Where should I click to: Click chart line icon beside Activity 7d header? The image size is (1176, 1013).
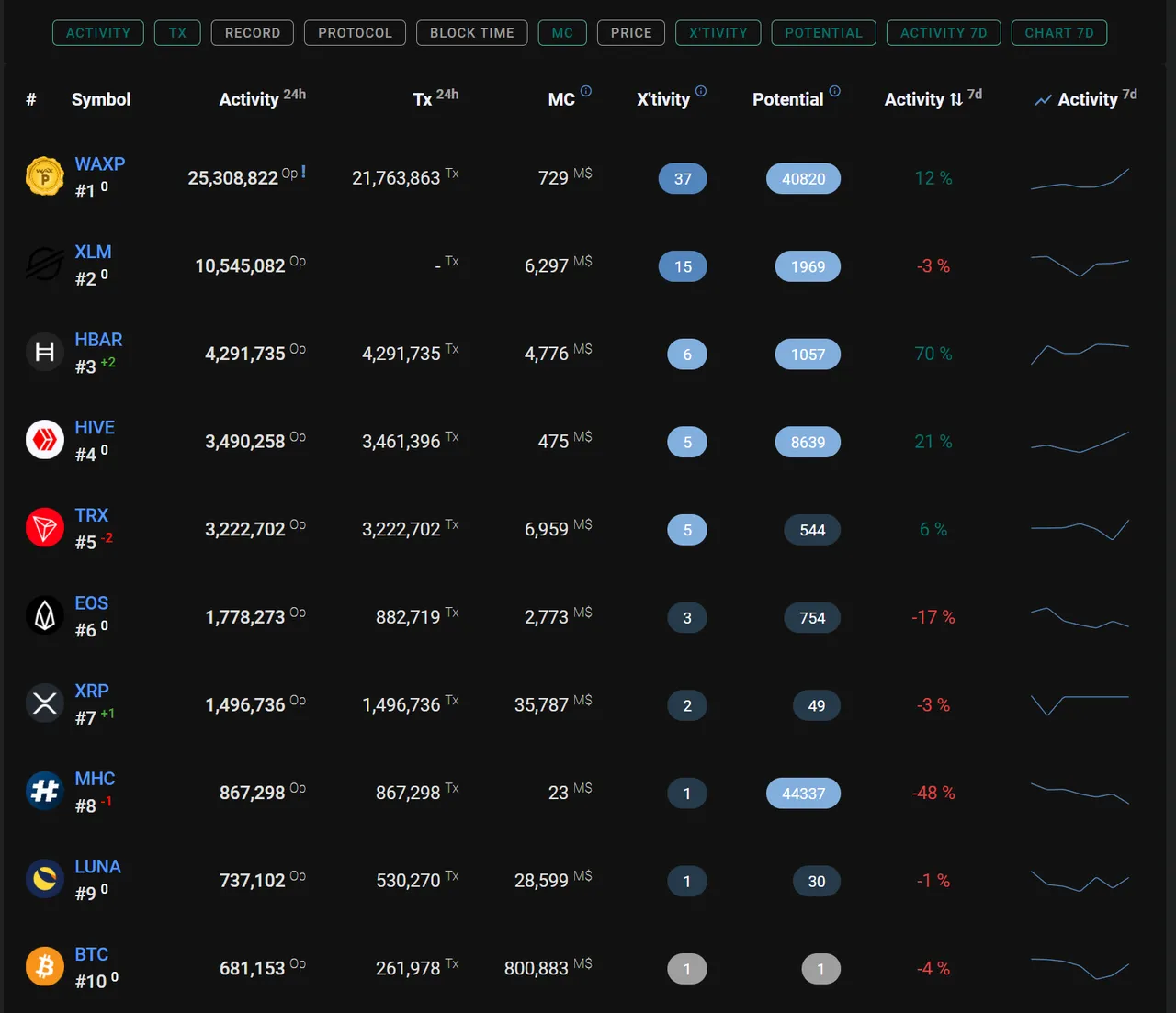[x=1043, y=100]
